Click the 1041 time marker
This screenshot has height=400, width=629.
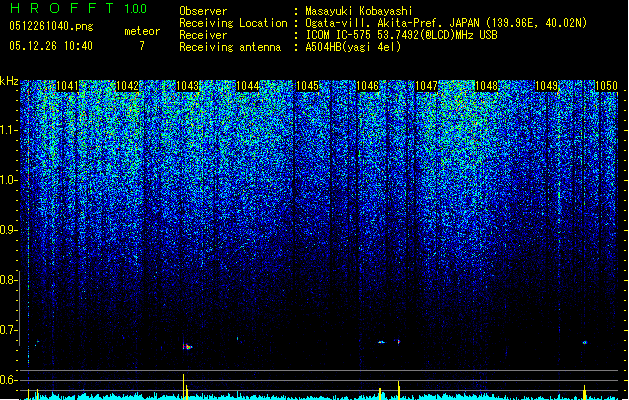(67, 86)
